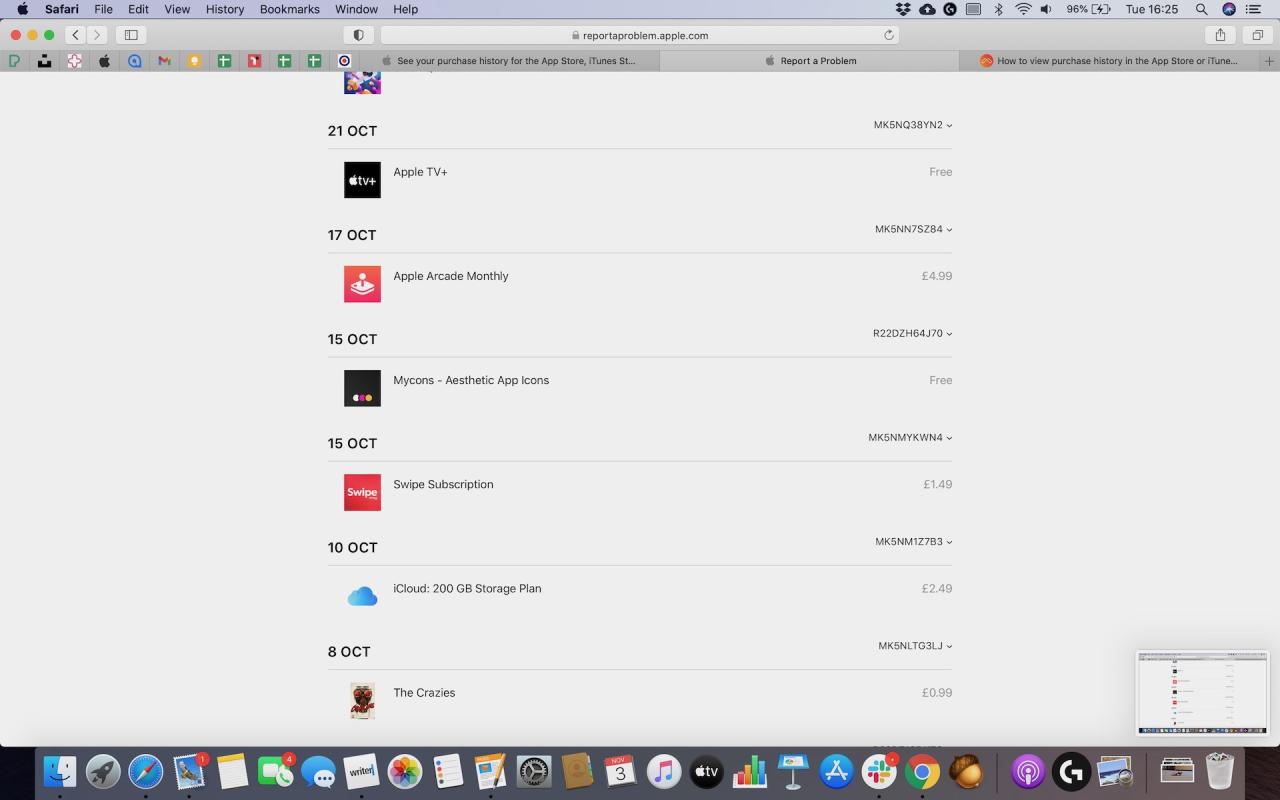This screenshot has width=1280, height=800.
Task: Click the privacy shield icon in toolbar
Action: click(x=358, y=35)
